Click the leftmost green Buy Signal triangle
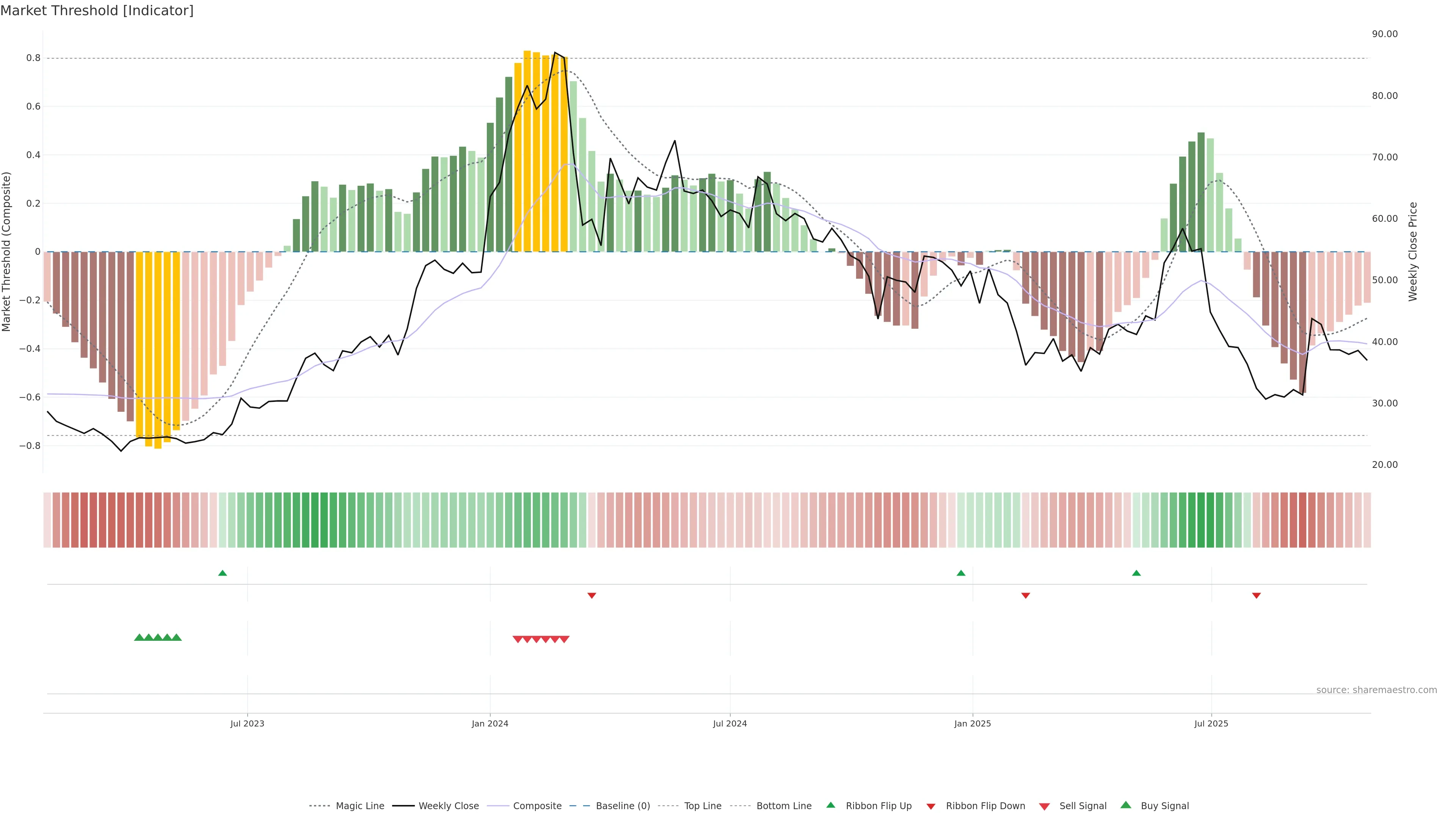 point(139,637)
